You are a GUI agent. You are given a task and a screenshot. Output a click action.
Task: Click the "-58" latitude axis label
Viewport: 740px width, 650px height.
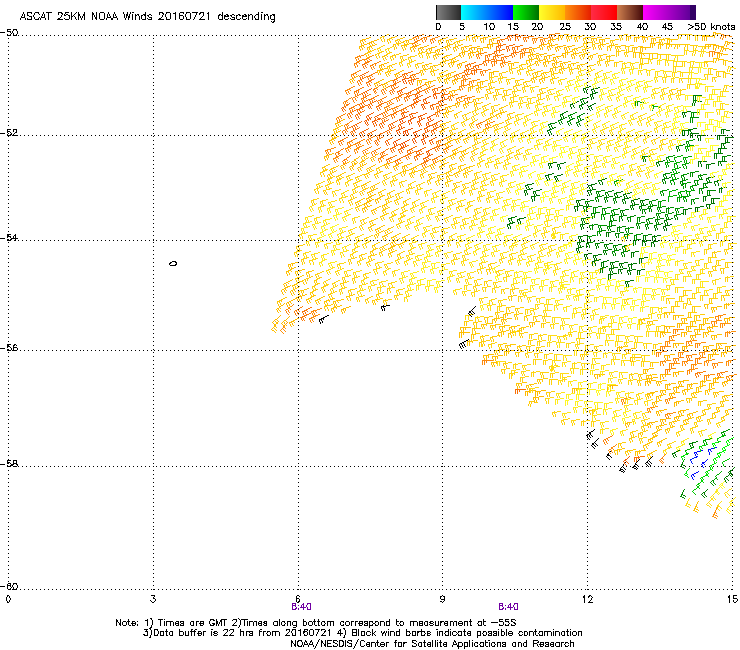pyautogui.click(x=10, y=464)
